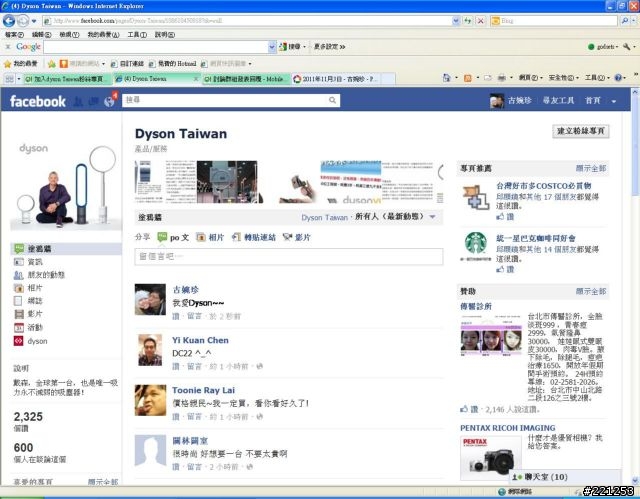The height and width of the screenshot is (499, 640).
Task: Open Yi Kuan Chen's profile link
Action: pos(200,340)
